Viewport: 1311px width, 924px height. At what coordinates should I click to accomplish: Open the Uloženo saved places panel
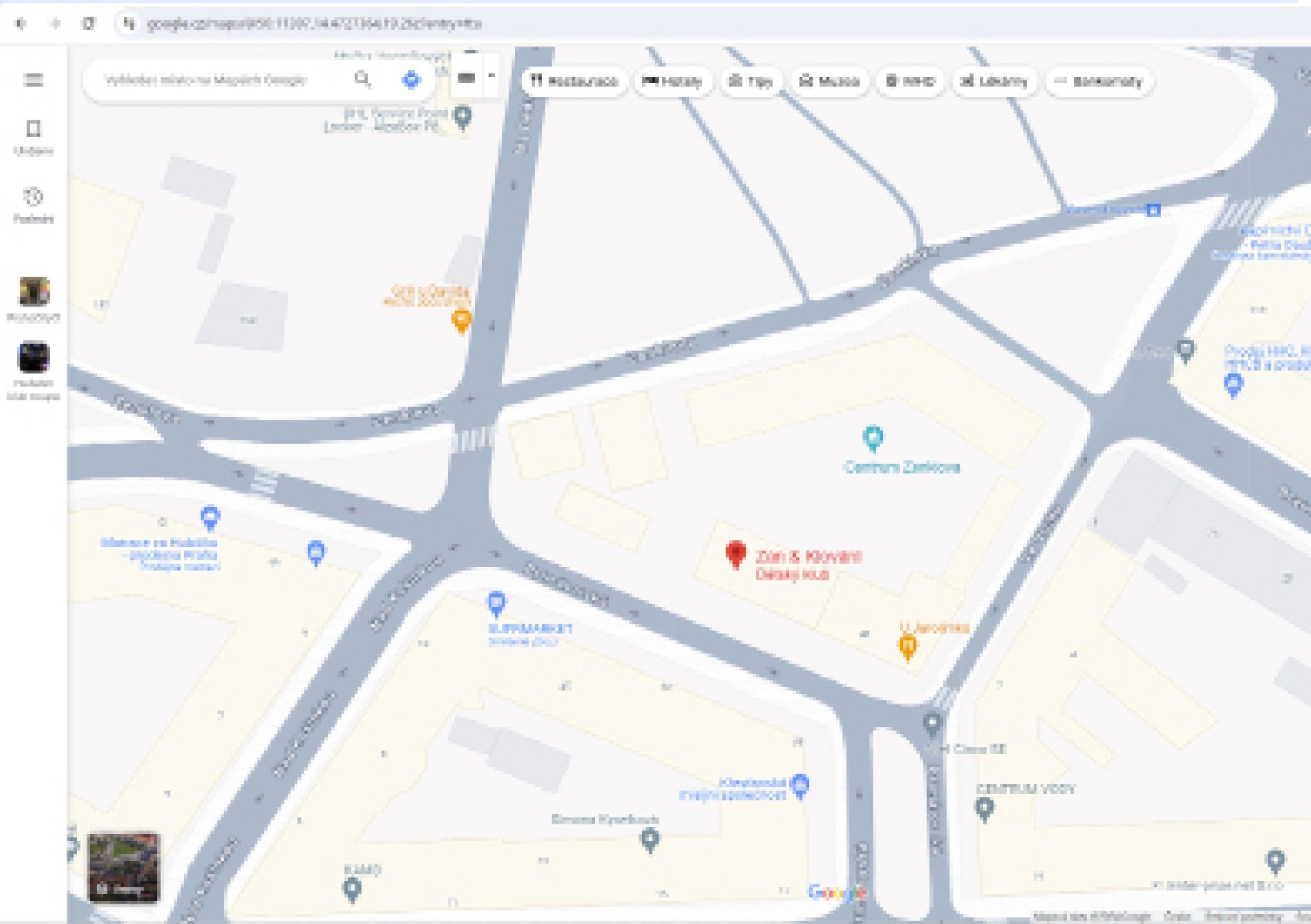pyautogui.click(x=33, y=137)
